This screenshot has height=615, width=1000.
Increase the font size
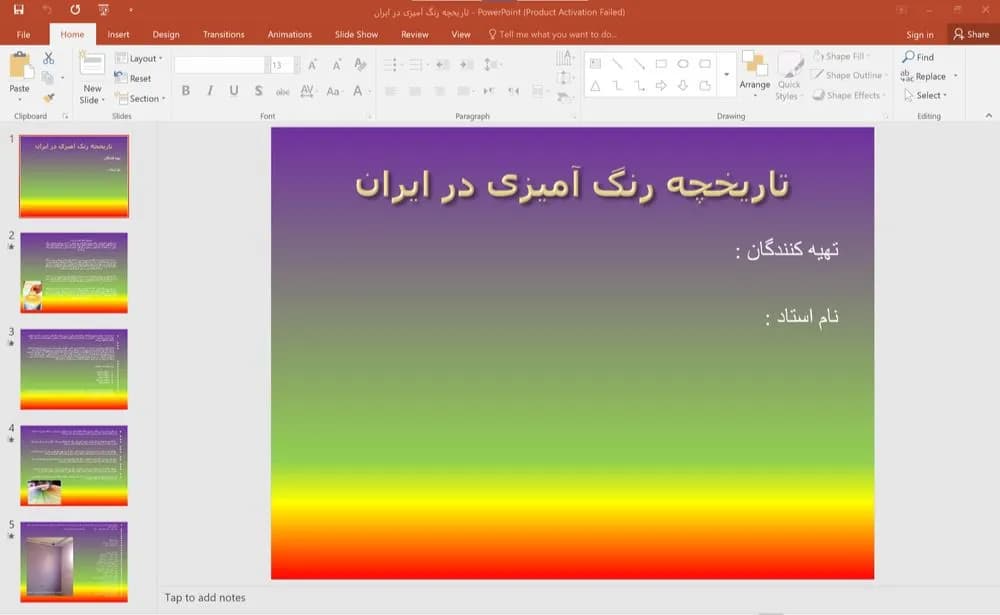[312, 65]
